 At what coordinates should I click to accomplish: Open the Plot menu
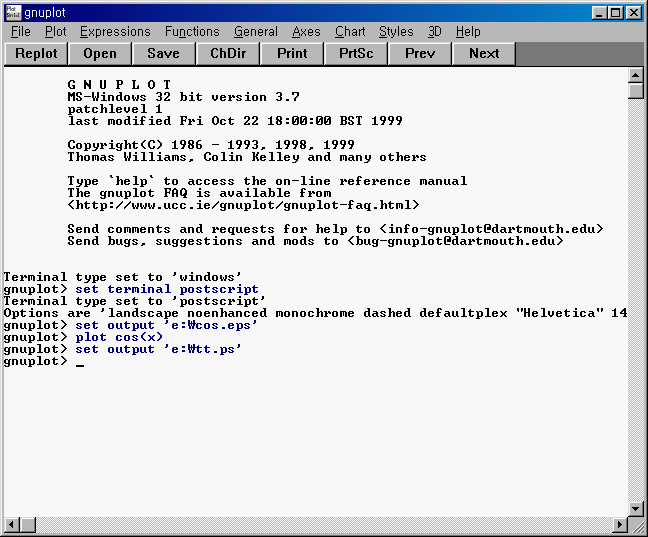click(x=55, y=32)
